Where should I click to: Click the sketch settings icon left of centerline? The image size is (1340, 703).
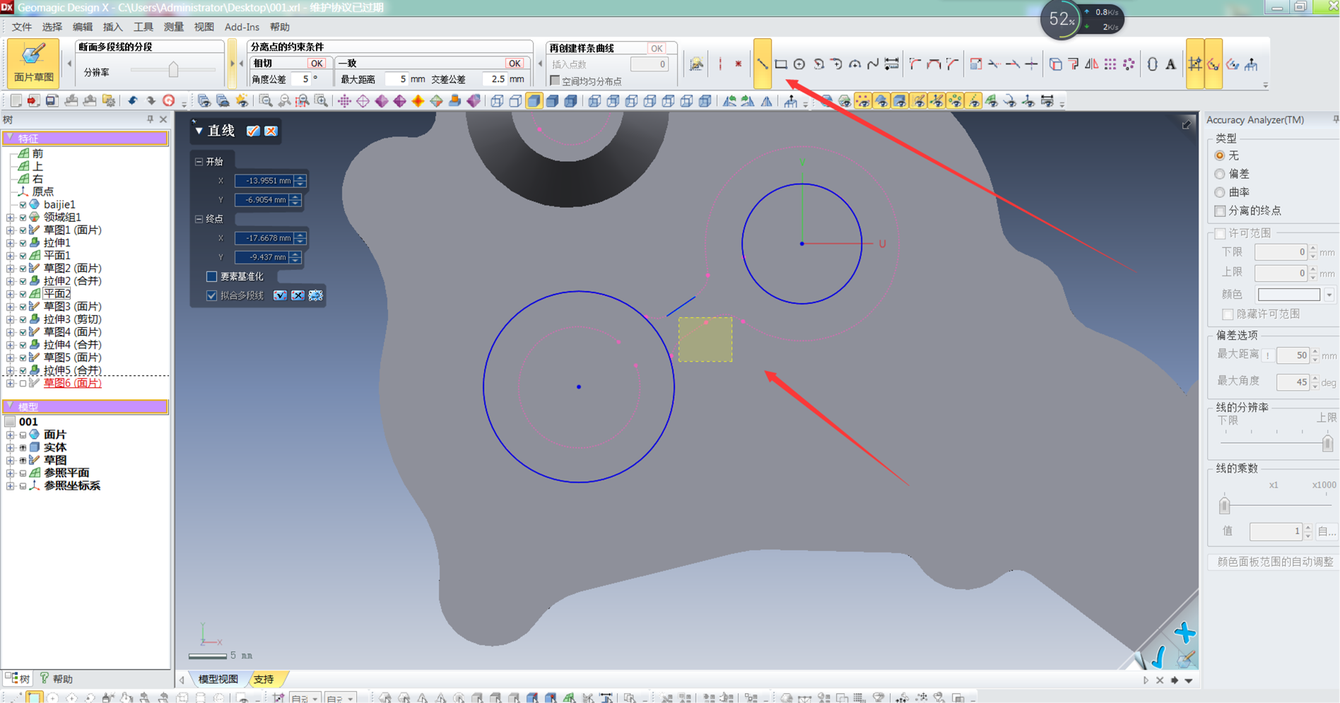click(697, 64)
